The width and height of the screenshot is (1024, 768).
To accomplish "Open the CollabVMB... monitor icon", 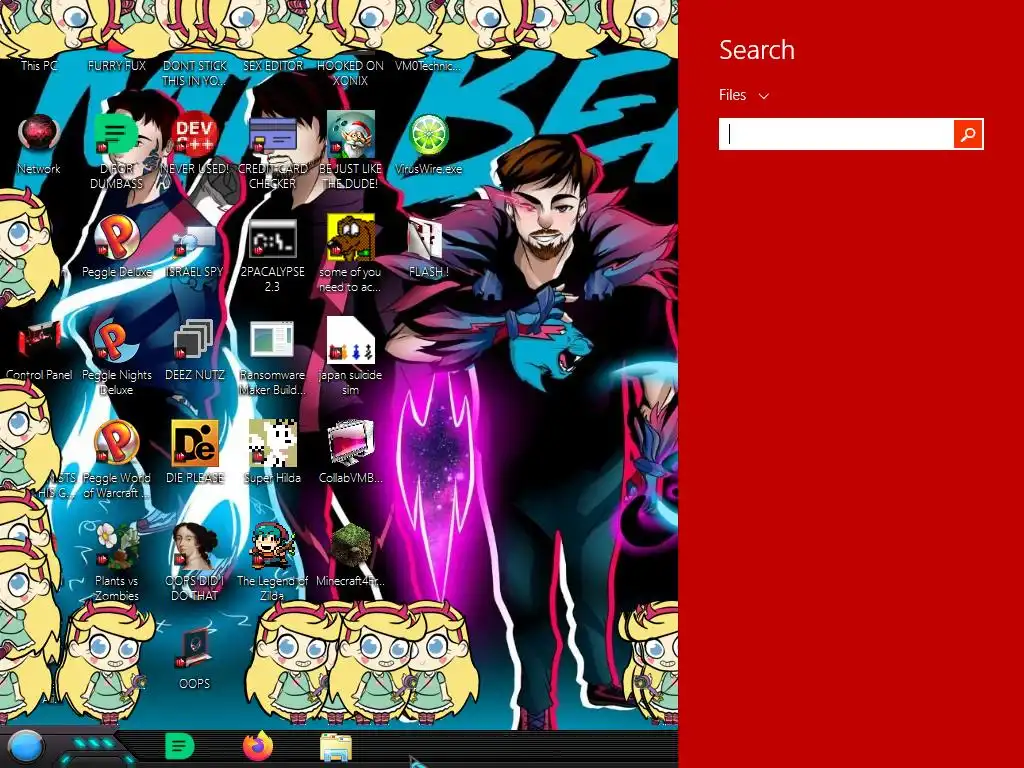I will [351, 443].
